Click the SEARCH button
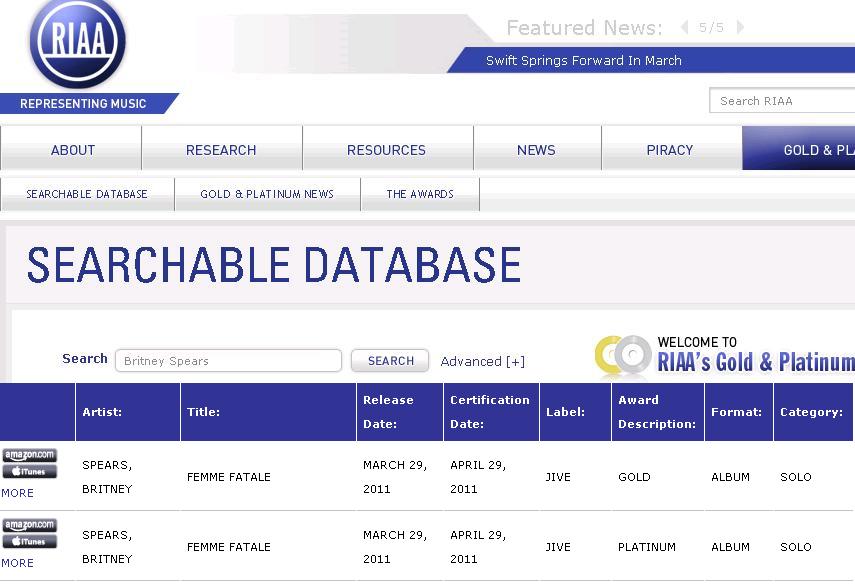Viewport: 855px width, 585px height. (390, 361)
